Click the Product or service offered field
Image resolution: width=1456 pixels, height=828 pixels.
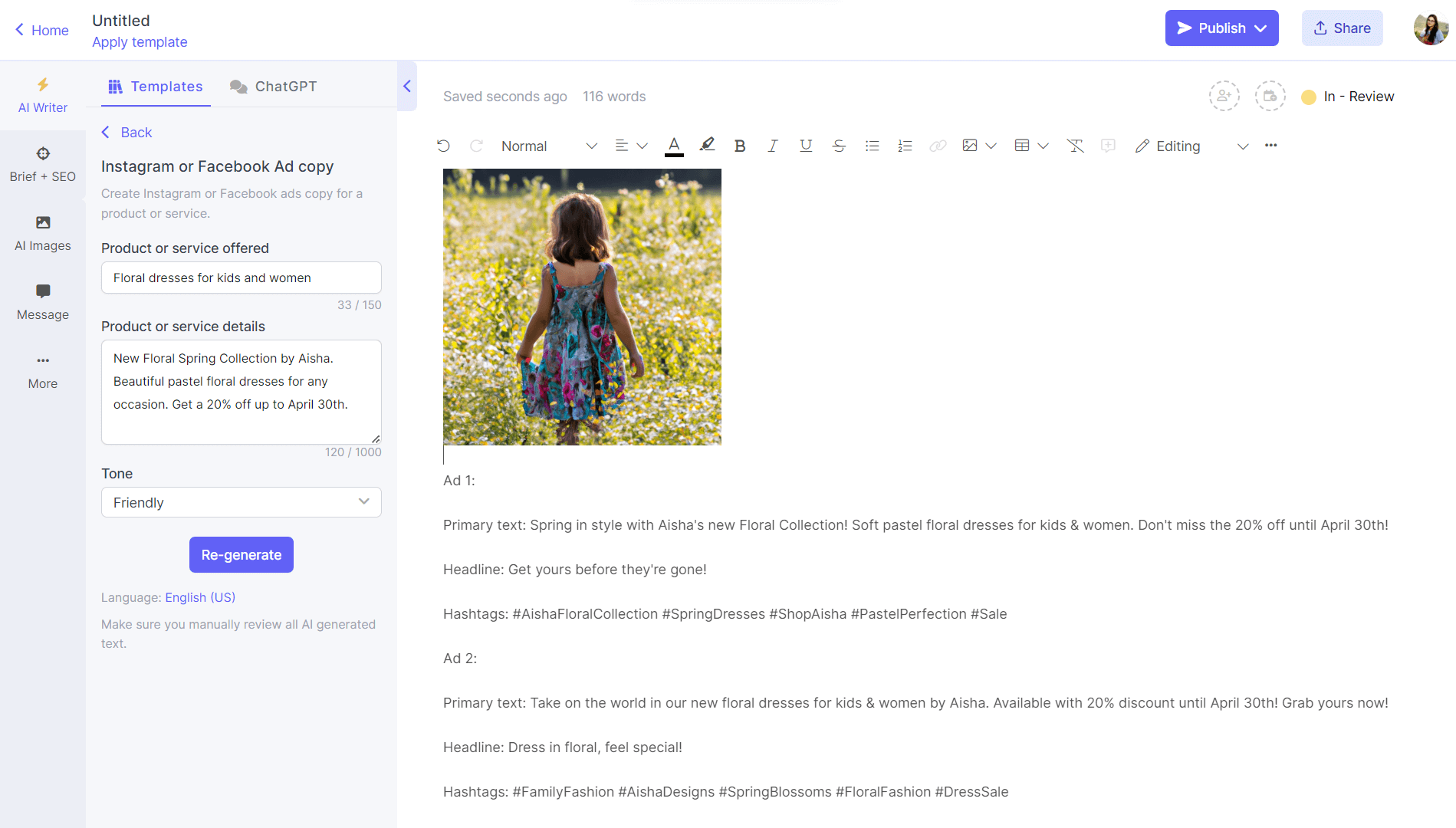(242, 278)
